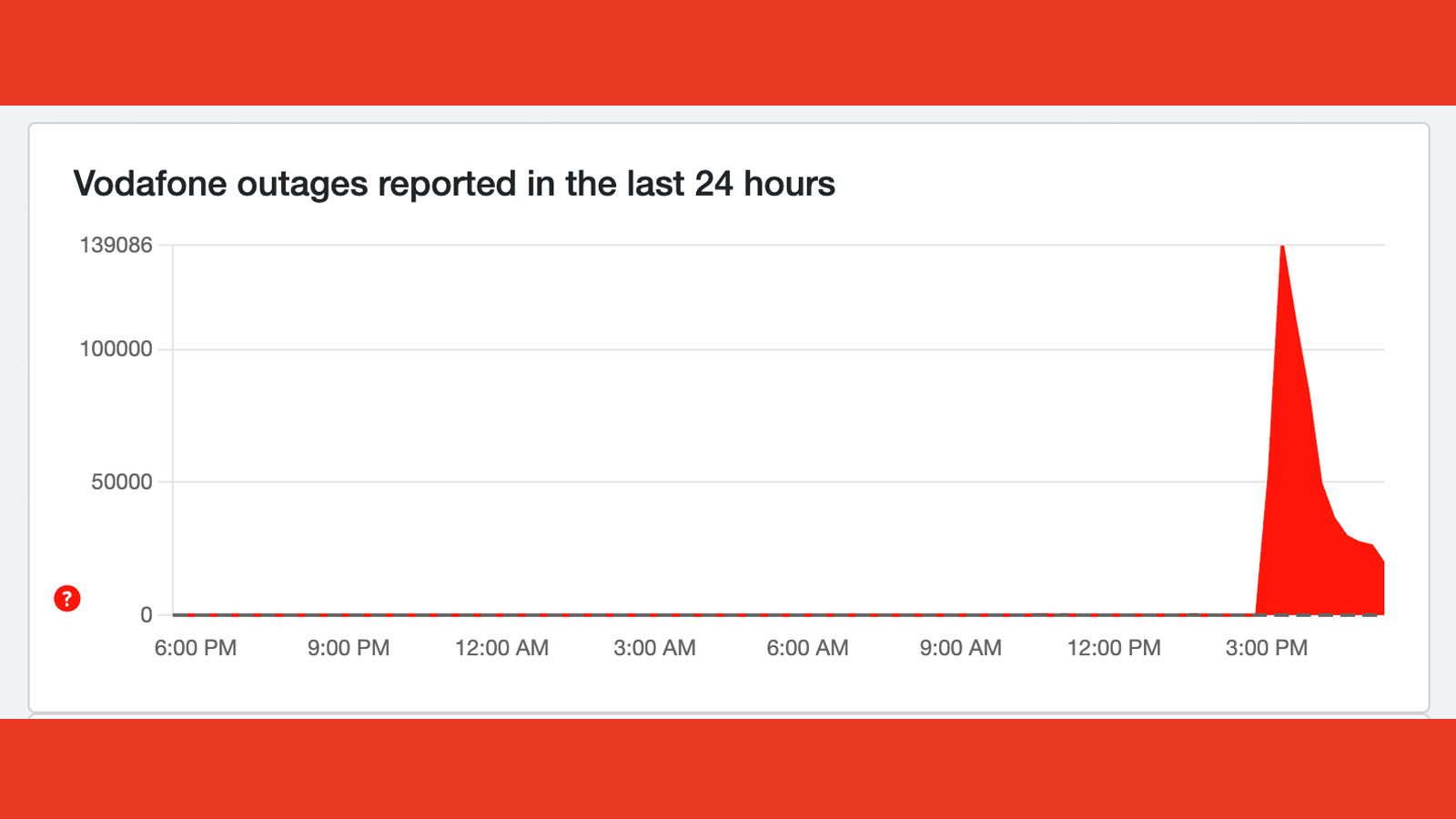
Task: Select the 139086 y-axis label
Action: pyautogui.click(x=116, y=245)
